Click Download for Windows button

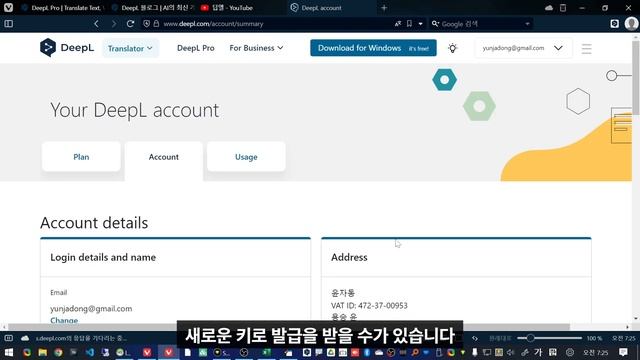[373, 48]
